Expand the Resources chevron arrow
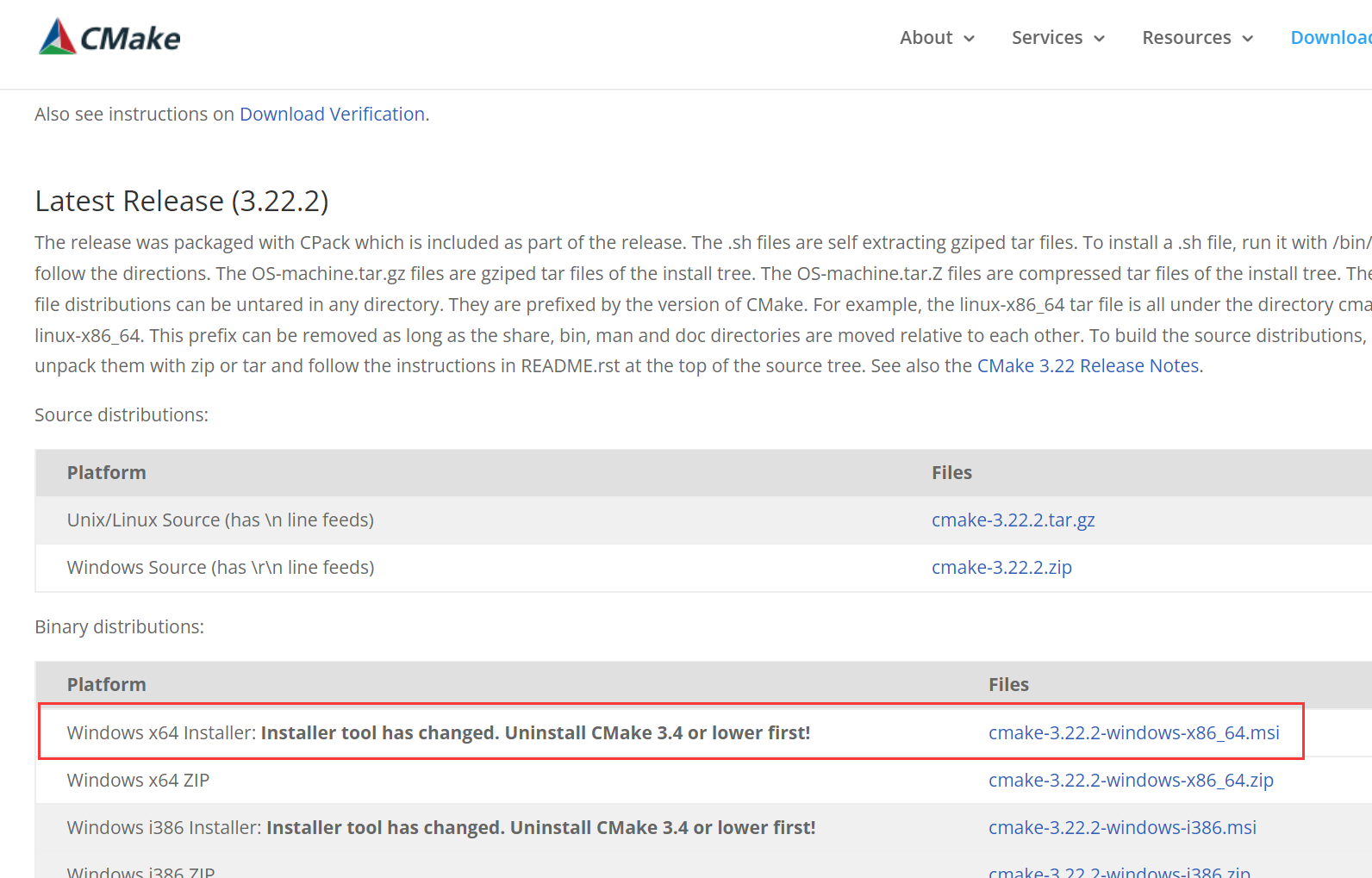The height and width of the screenshot is (878, 1372). tap(1247, 39)
